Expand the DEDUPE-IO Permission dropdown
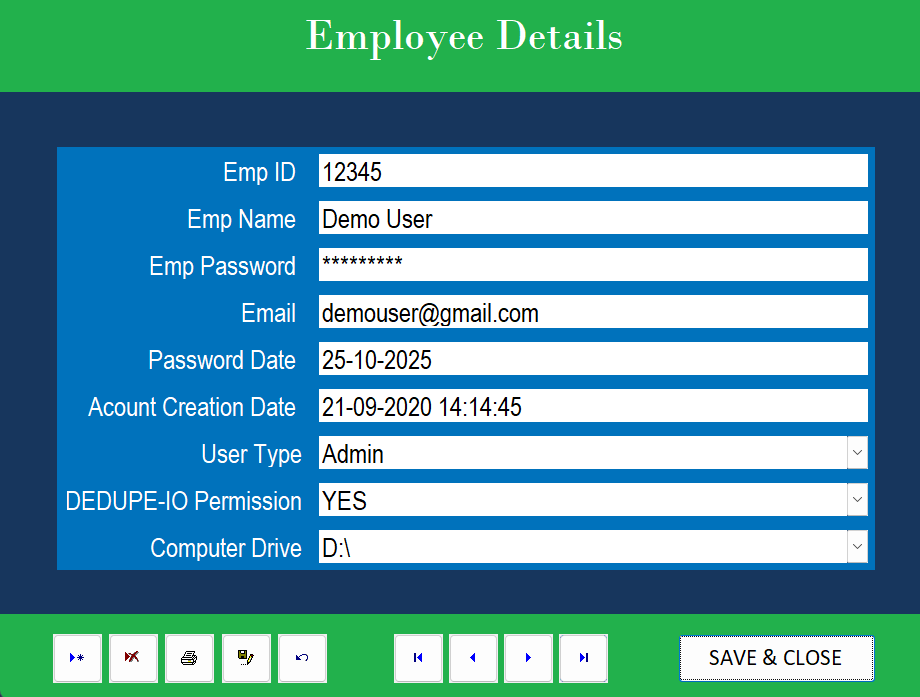 (857, 500)
